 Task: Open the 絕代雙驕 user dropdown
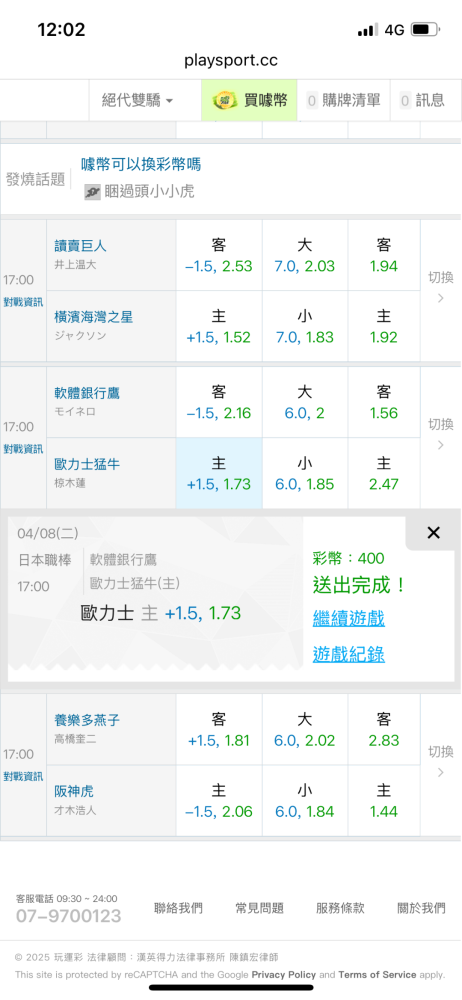click(138, 100)
